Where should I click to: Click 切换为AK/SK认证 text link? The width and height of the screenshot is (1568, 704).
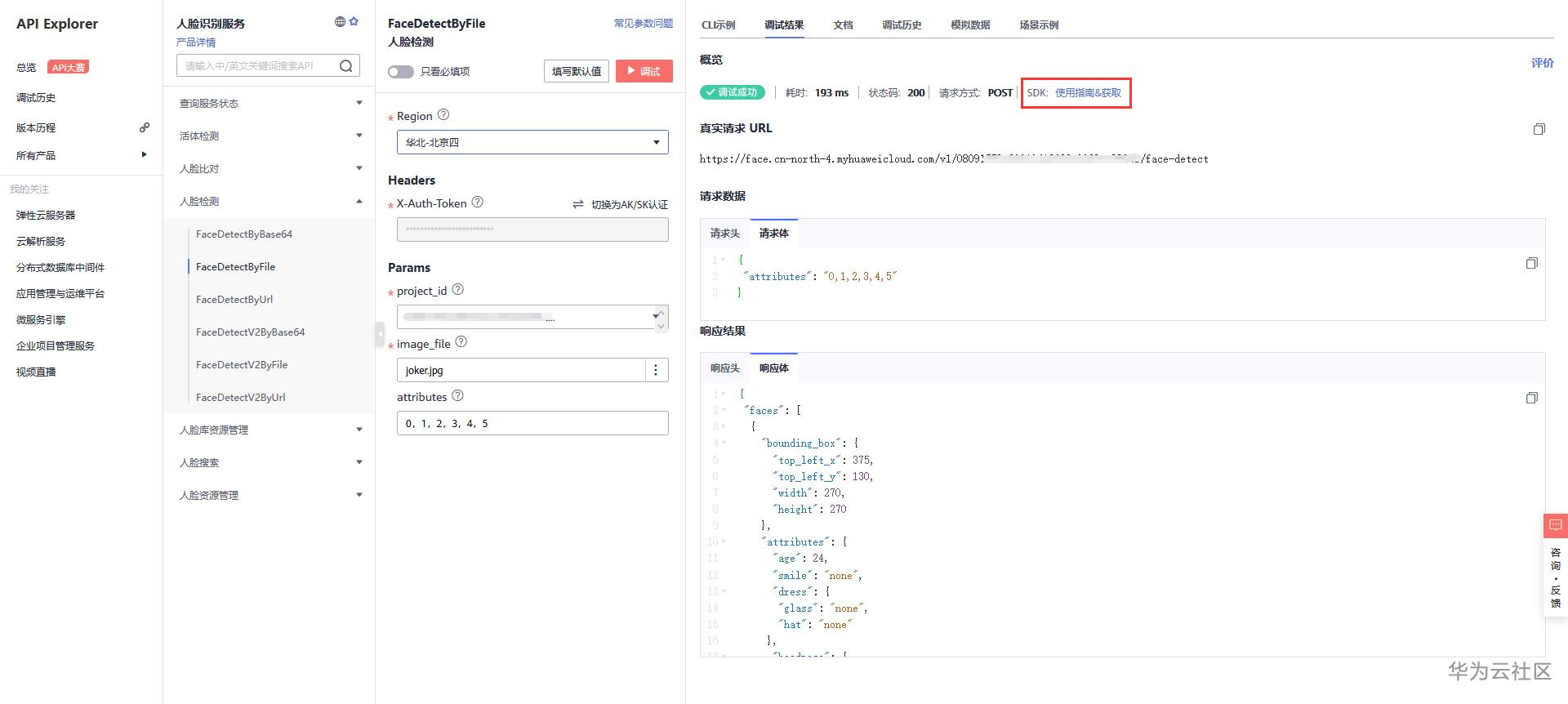[x=630, y=204]
